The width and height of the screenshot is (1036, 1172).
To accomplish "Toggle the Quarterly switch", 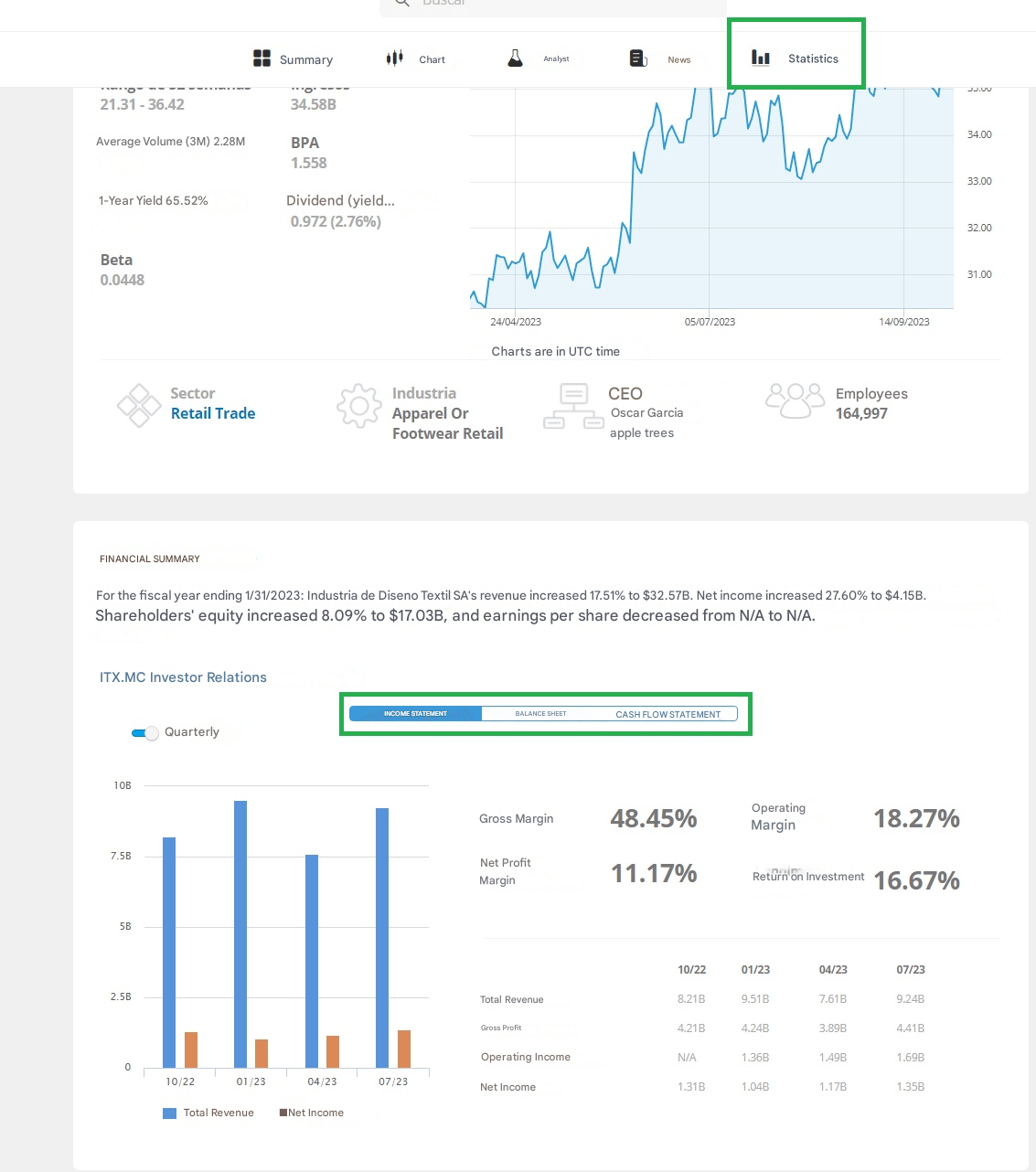I will click(144, 732).
